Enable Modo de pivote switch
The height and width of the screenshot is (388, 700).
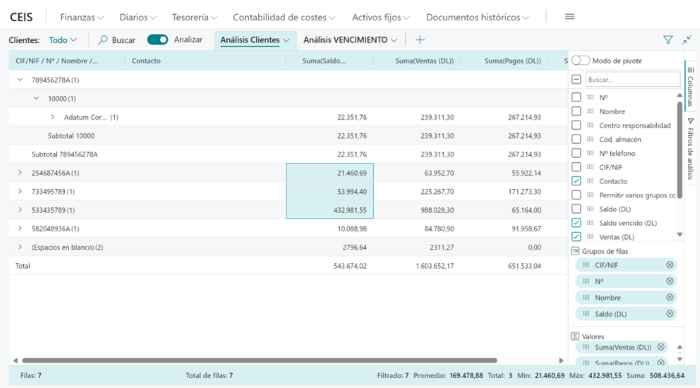point(580,60)
